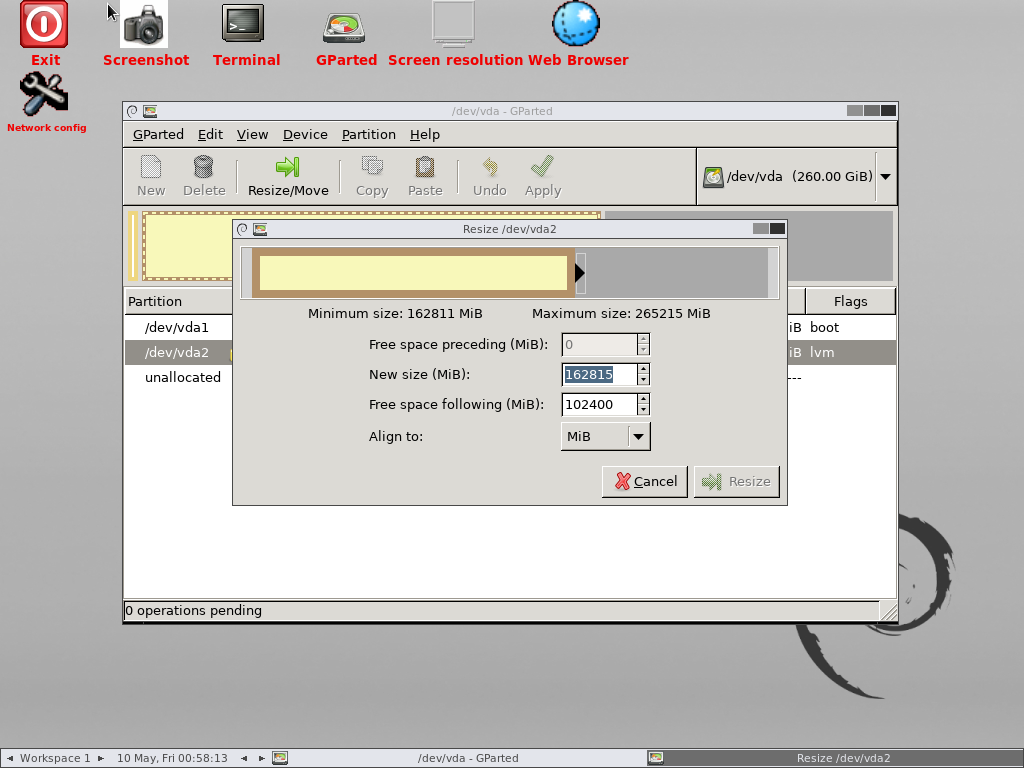
Task: Launch the Terminal desktop icon
Action: tap(243, 24)
